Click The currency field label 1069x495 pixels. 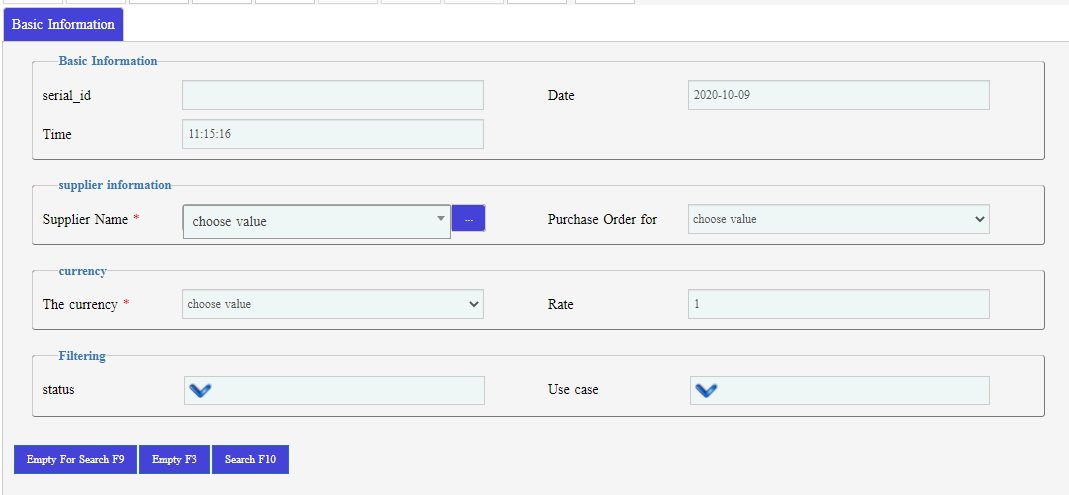80,304
